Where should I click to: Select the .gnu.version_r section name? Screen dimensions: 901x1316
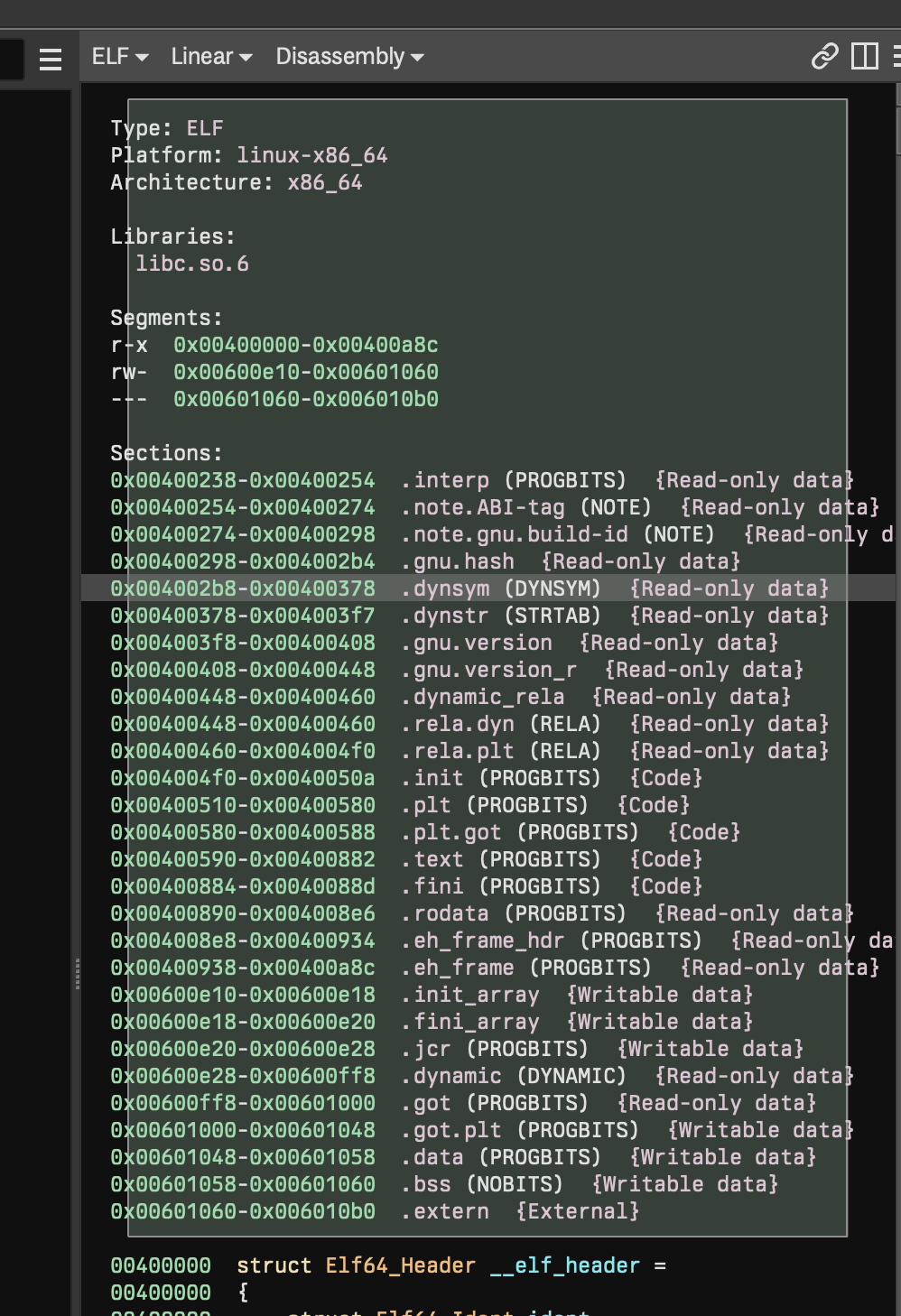click(489, 670)
